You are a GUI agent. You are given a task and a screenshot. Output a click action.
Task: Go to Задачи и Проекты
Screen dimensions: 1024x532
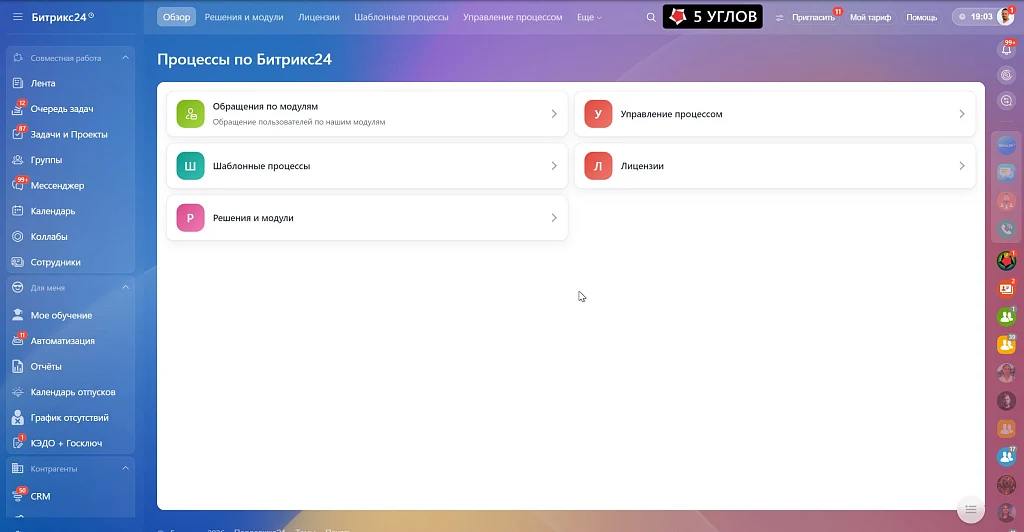69,134
